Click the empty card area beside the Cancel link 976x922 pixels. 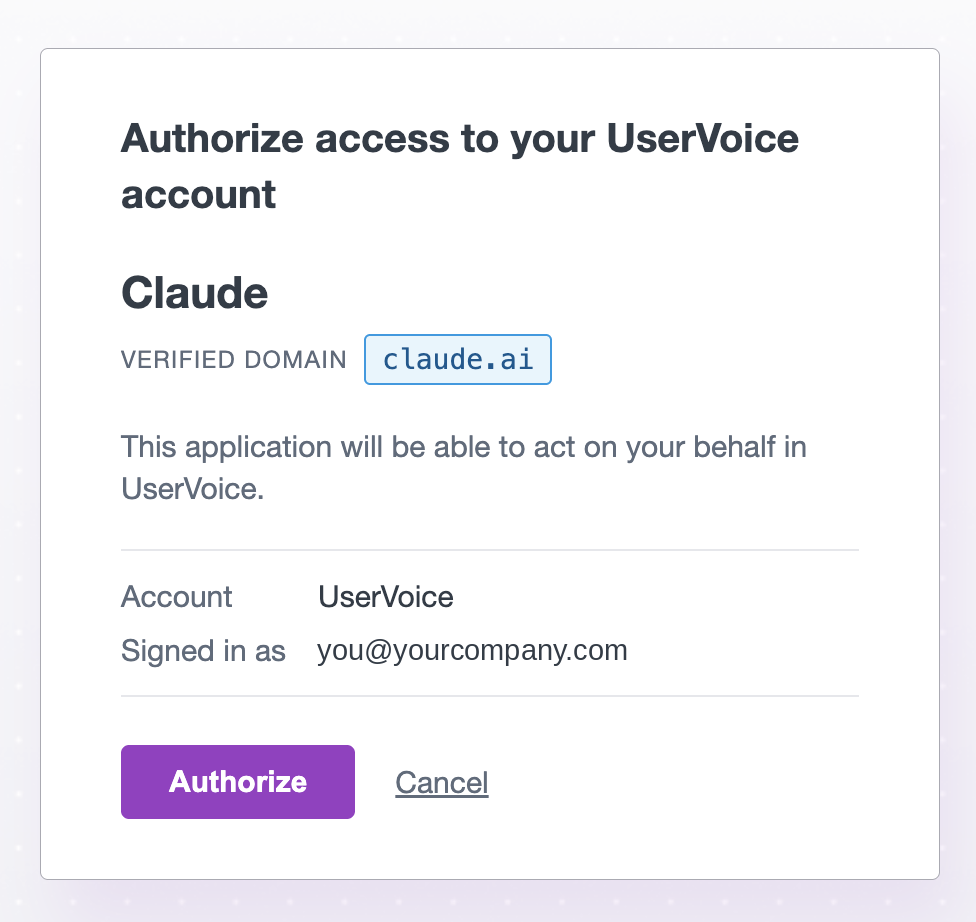point(685,783)
